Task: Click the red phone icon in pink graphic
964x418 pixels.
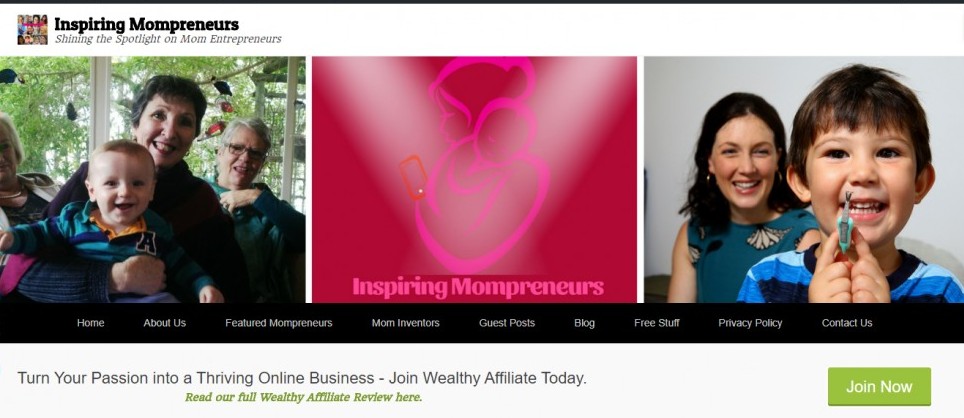Action: click(x=413, y=177)
